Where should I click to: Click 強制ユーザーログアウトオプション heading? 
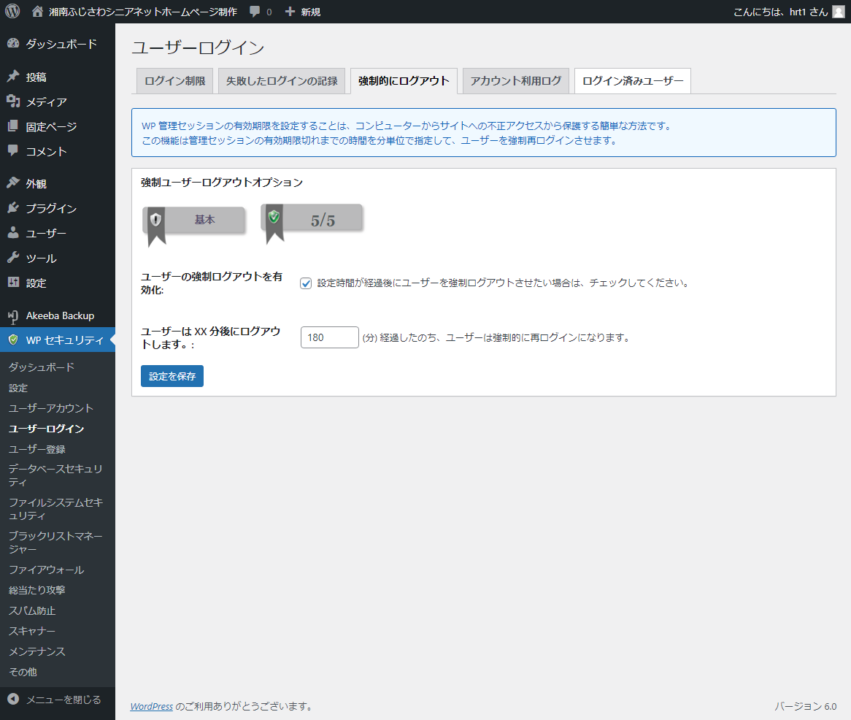tap(221, 182)
